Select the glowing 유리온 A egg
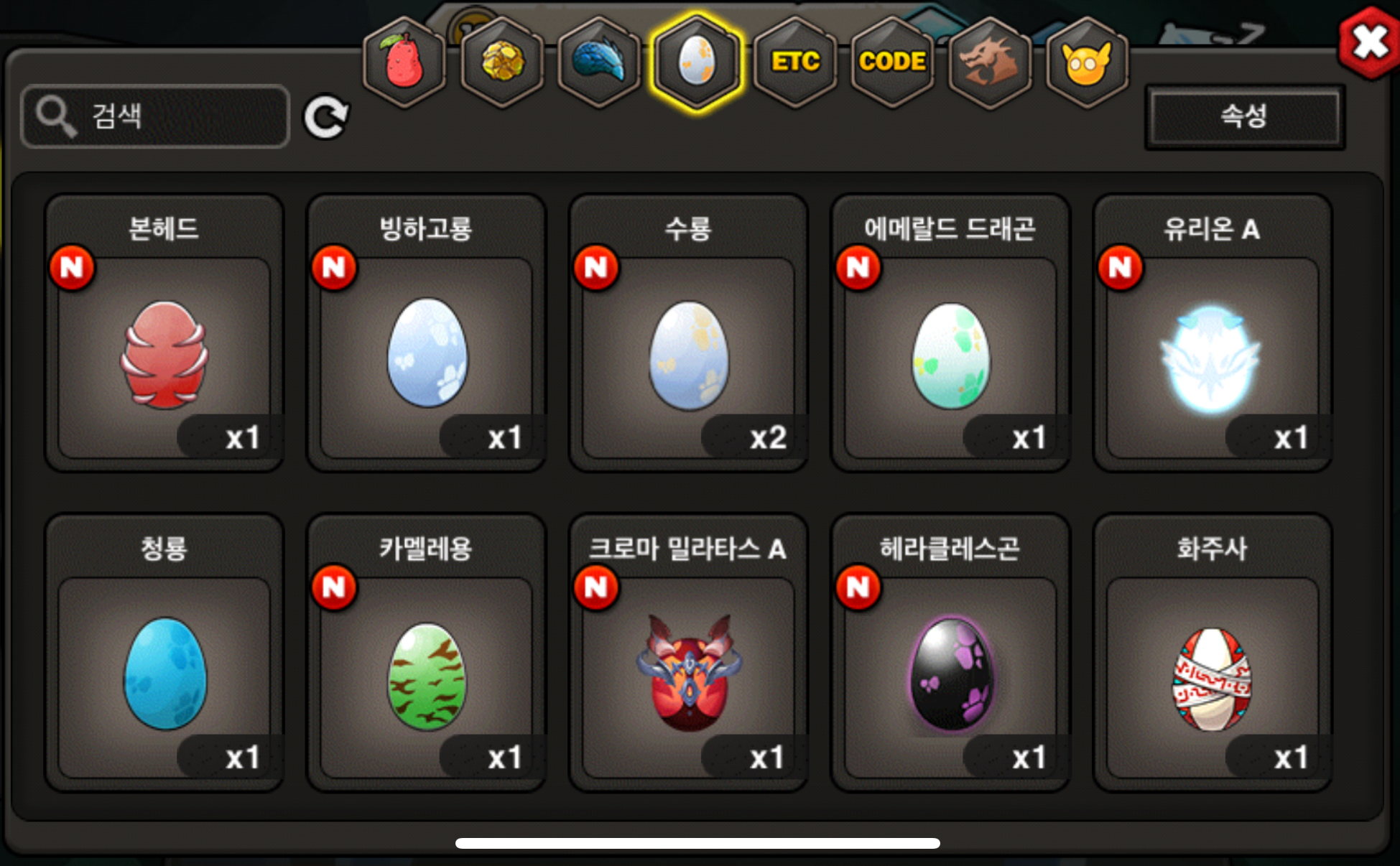This screenshot has height=866, width=1400. 1213,333
